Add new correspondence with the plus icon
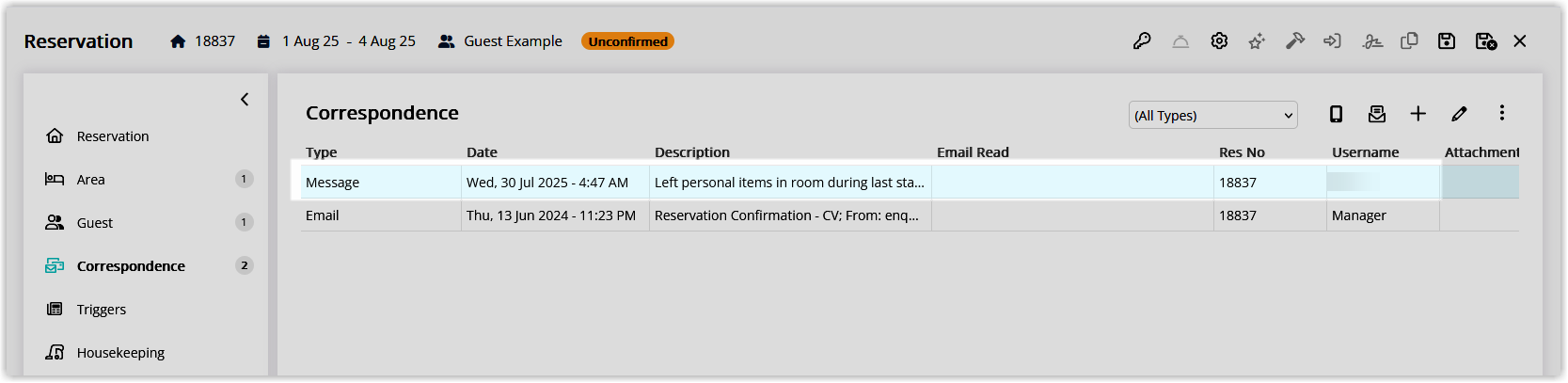This screenshot has height=383, width=1568. [x=1418, y=114]
